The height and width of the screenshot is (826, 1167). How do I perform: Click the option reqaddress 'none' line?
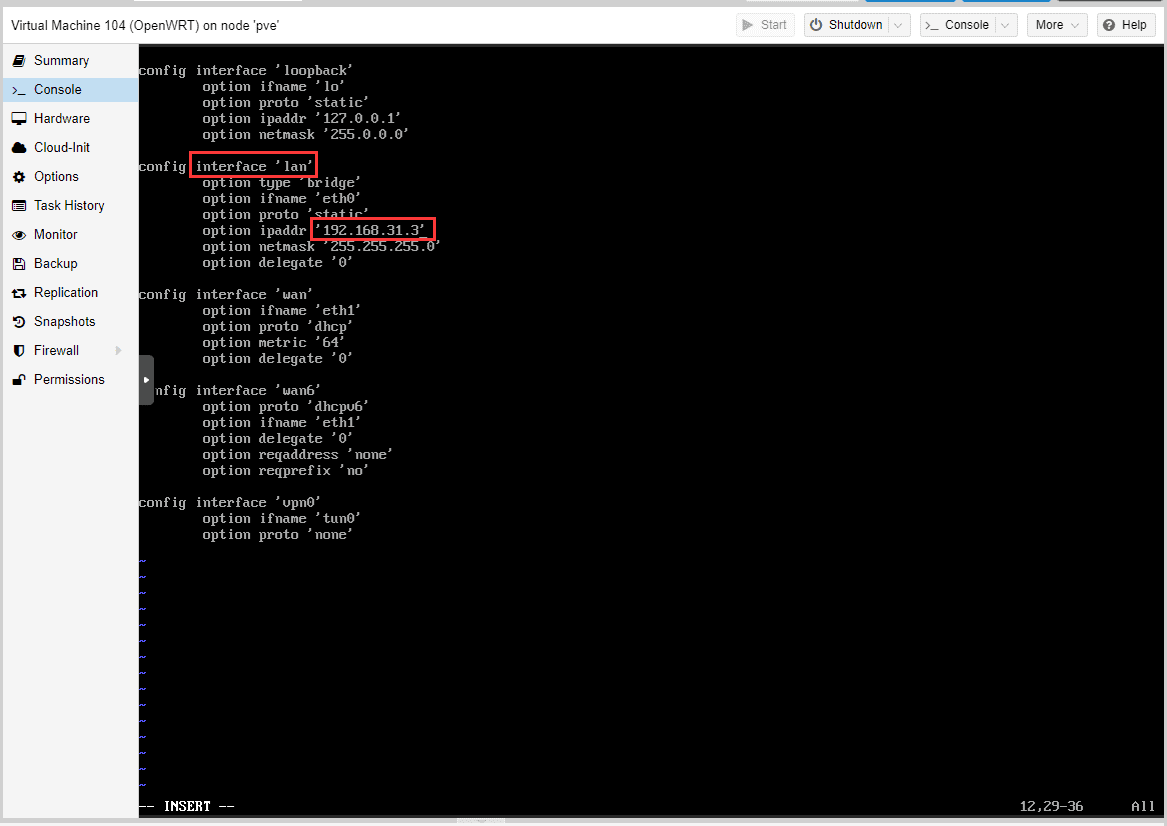297,455
